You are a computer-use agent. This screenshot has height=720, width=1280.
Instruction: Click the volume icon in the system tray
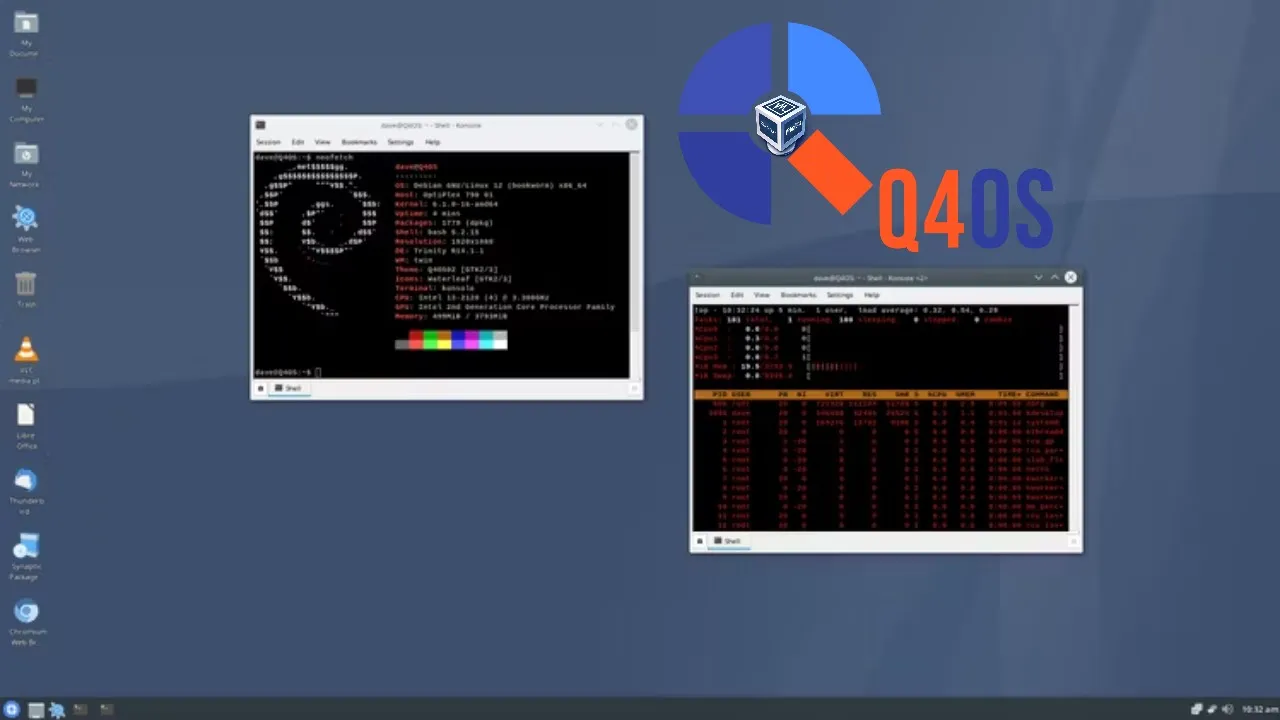[1226, 710]
